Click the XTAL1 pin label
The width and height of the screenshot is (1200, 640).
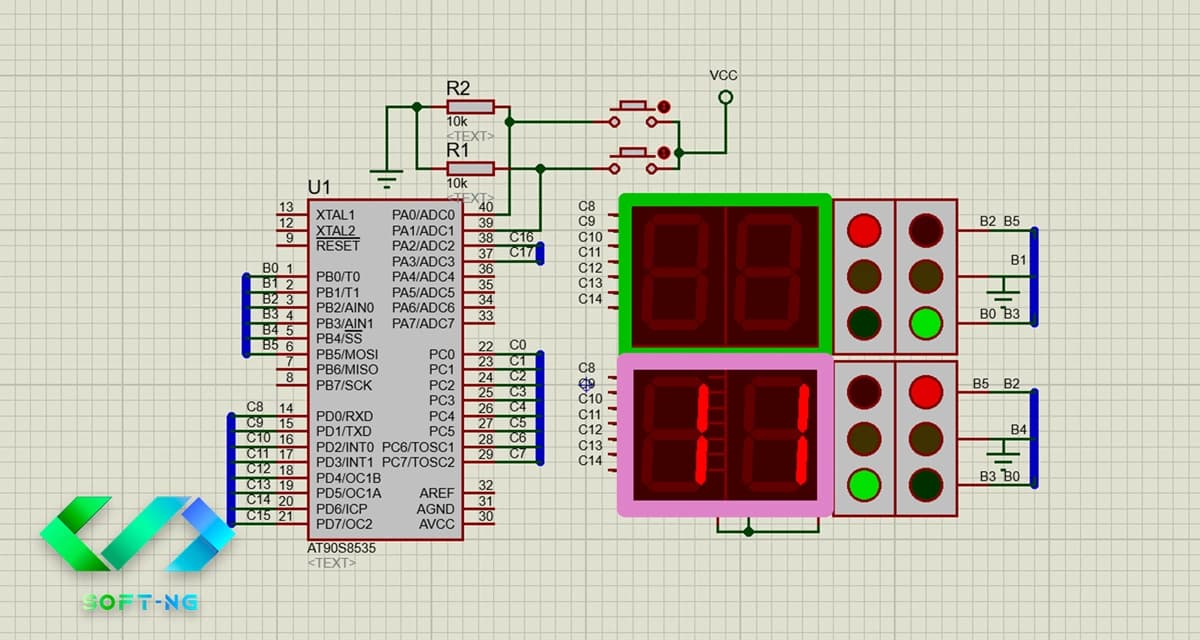click(x=335, y=214)
